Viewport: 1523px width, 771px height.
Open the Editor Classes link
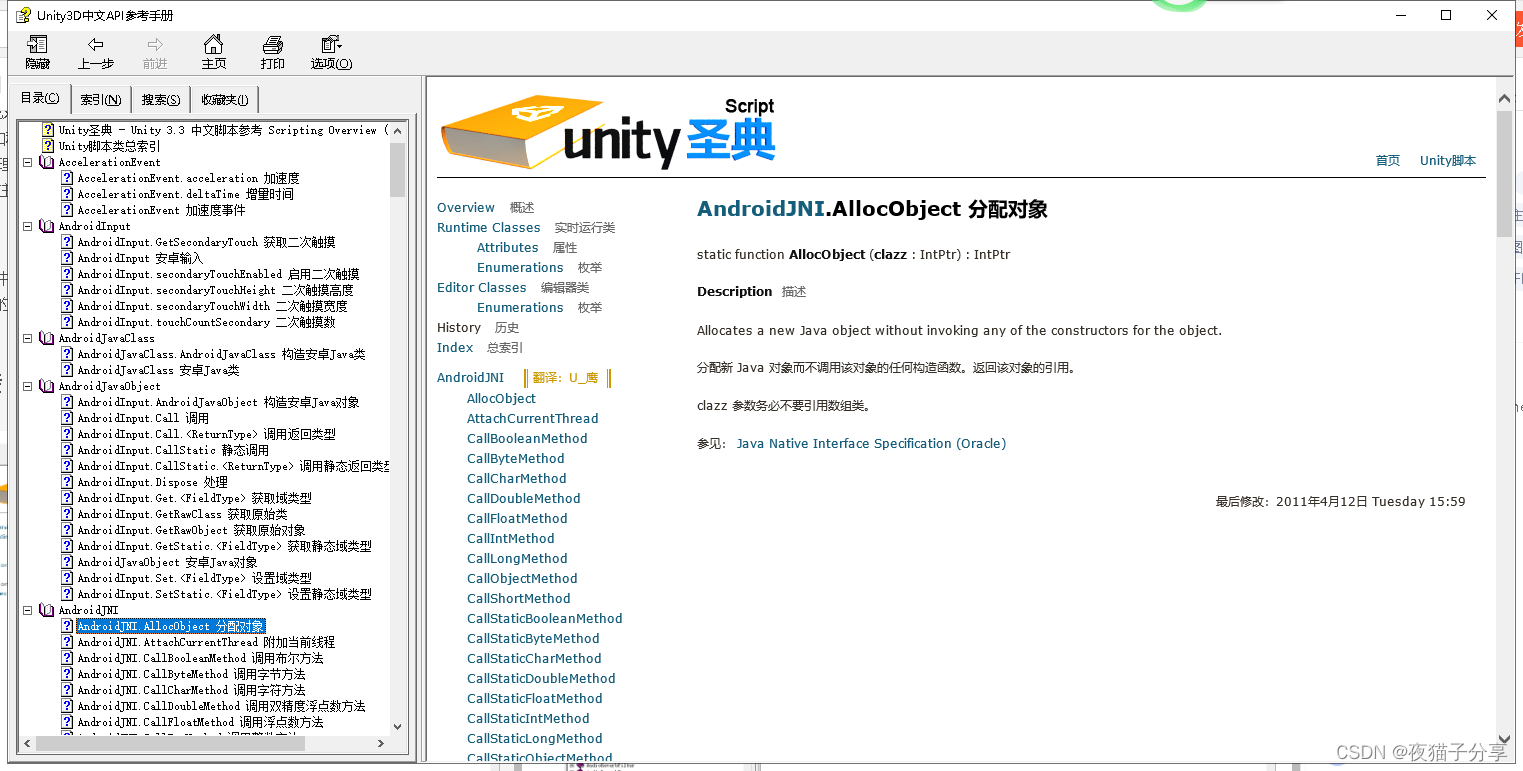(x=481, y=287)
